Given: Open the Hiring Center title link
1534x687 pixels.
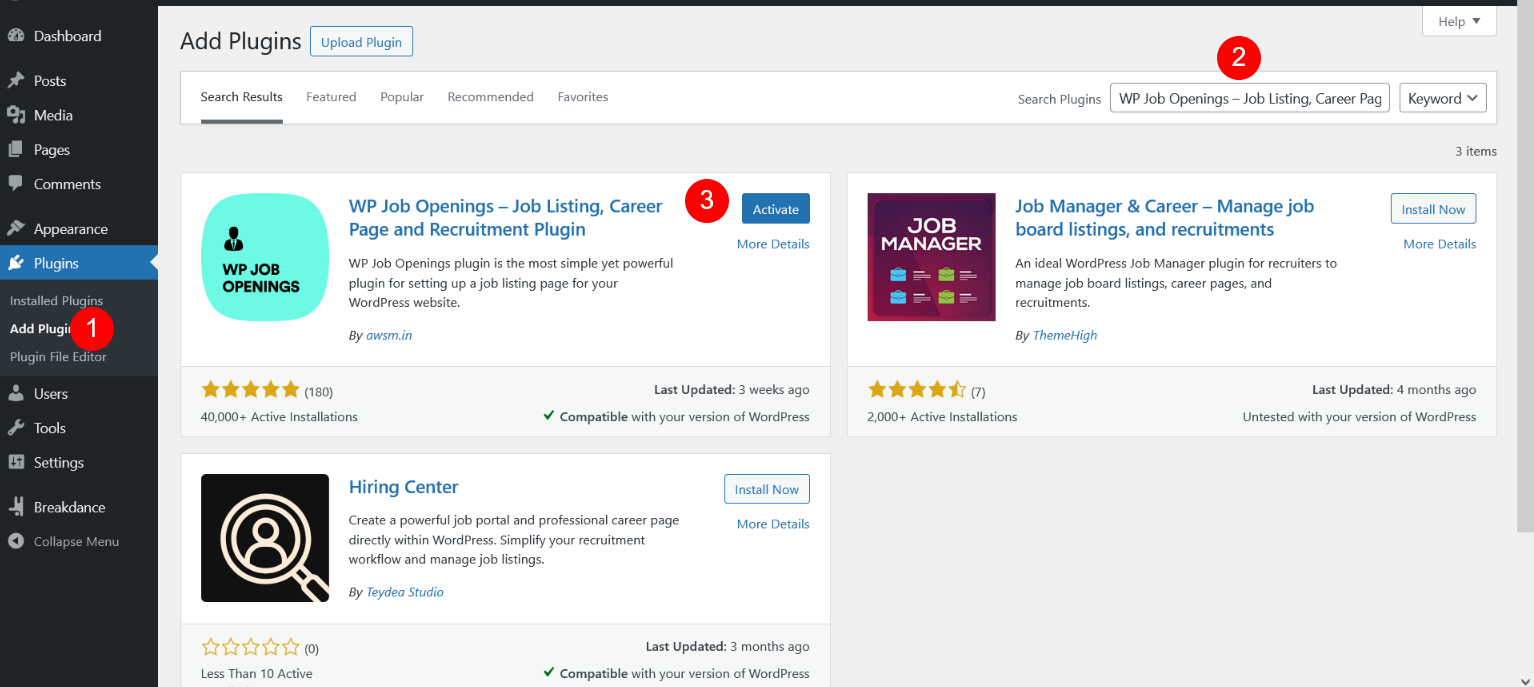Looking at the screenshot, I should tap(403, 487).
